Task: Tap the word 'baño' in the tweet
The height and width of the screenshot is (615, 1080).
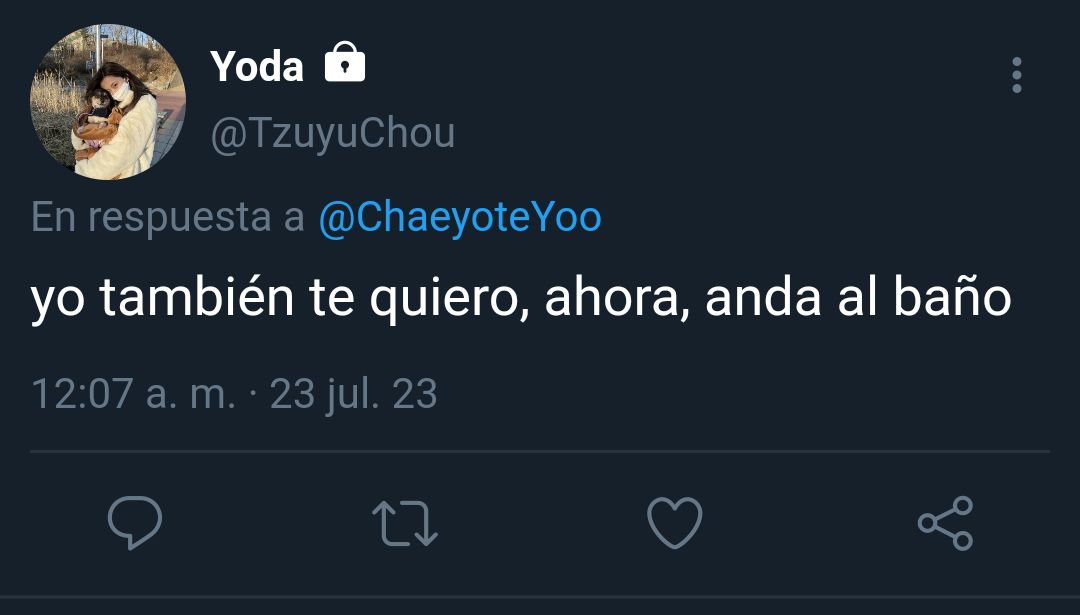Action: tap(952, 296)
